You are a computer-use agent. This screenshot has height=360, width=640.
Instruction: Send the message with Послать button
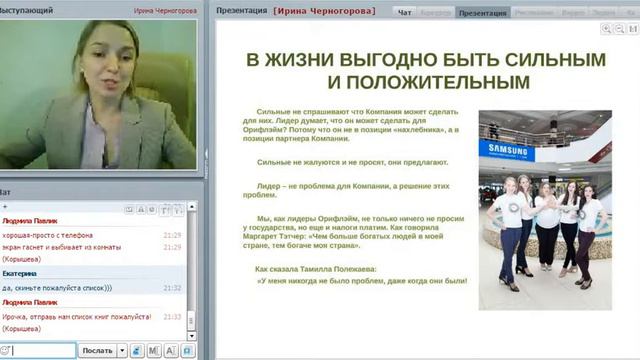pyautogui.click(x=97, y=351)
